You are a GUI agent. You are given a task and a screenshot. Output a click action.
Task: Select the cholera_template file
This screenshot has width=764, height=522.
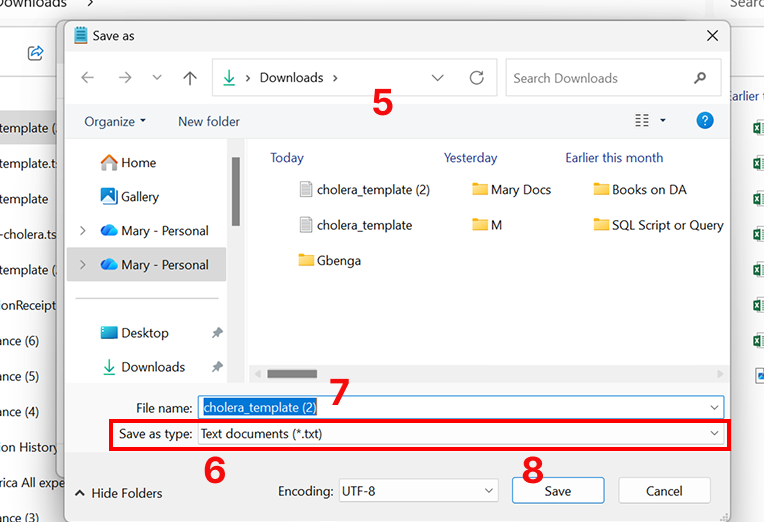[x=356, y=225]
